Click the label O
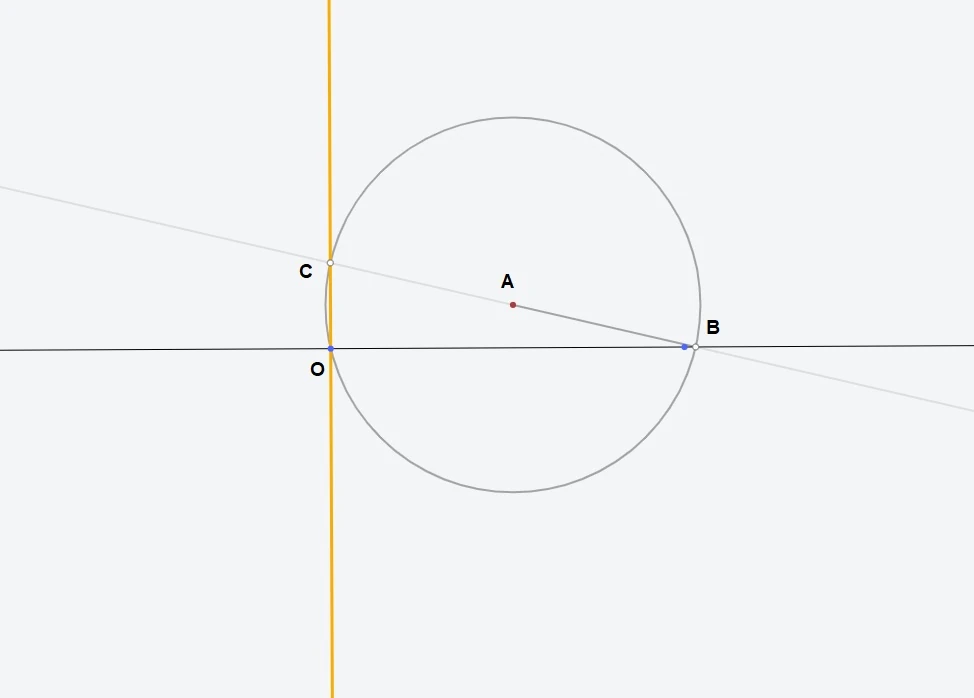974x698 pixels. click(317, 369)
